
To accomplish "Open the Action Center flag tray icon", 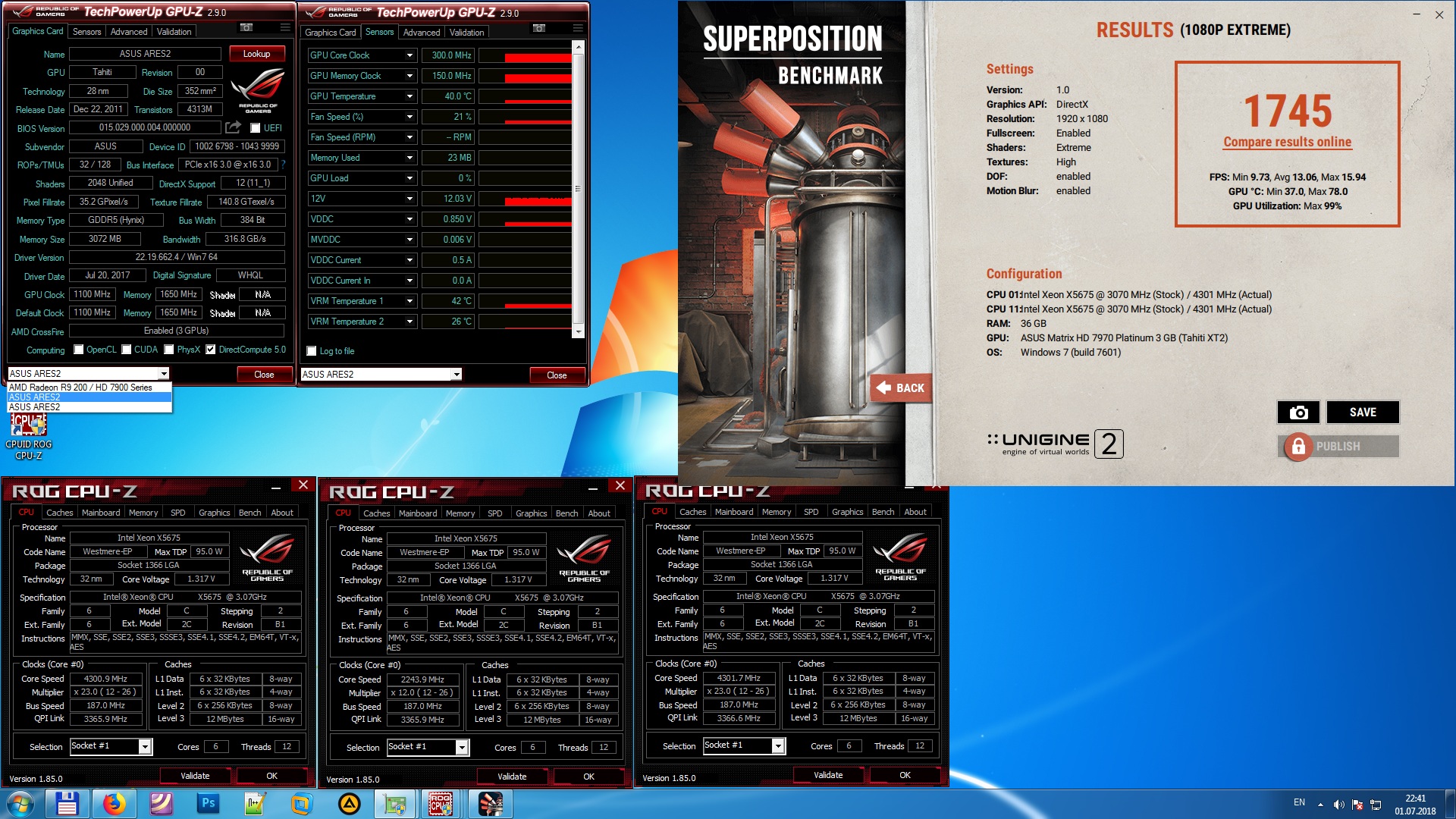I will pos(1357,805).
